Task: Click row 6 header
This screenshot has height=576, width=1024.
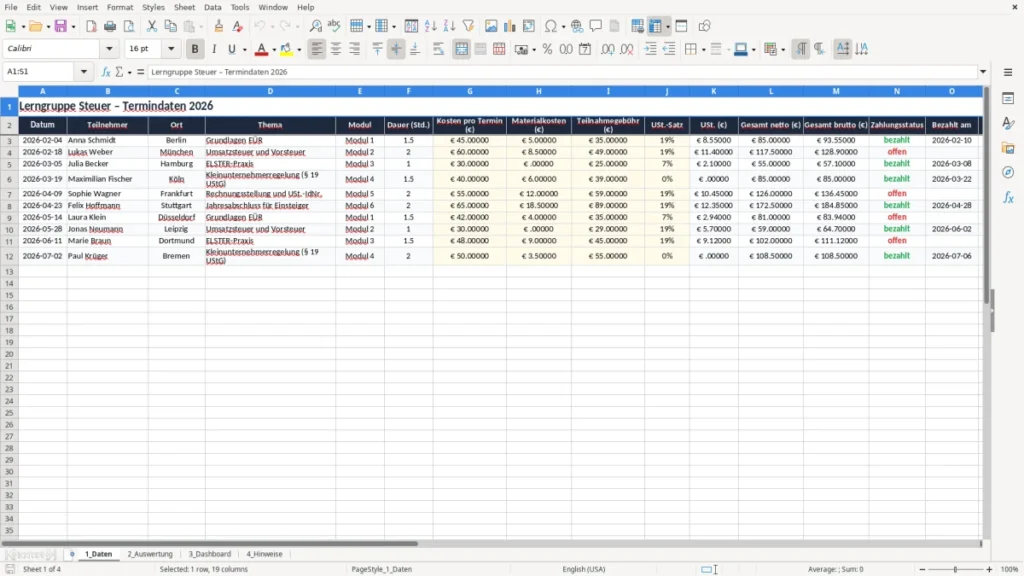Action: point(9,179)
